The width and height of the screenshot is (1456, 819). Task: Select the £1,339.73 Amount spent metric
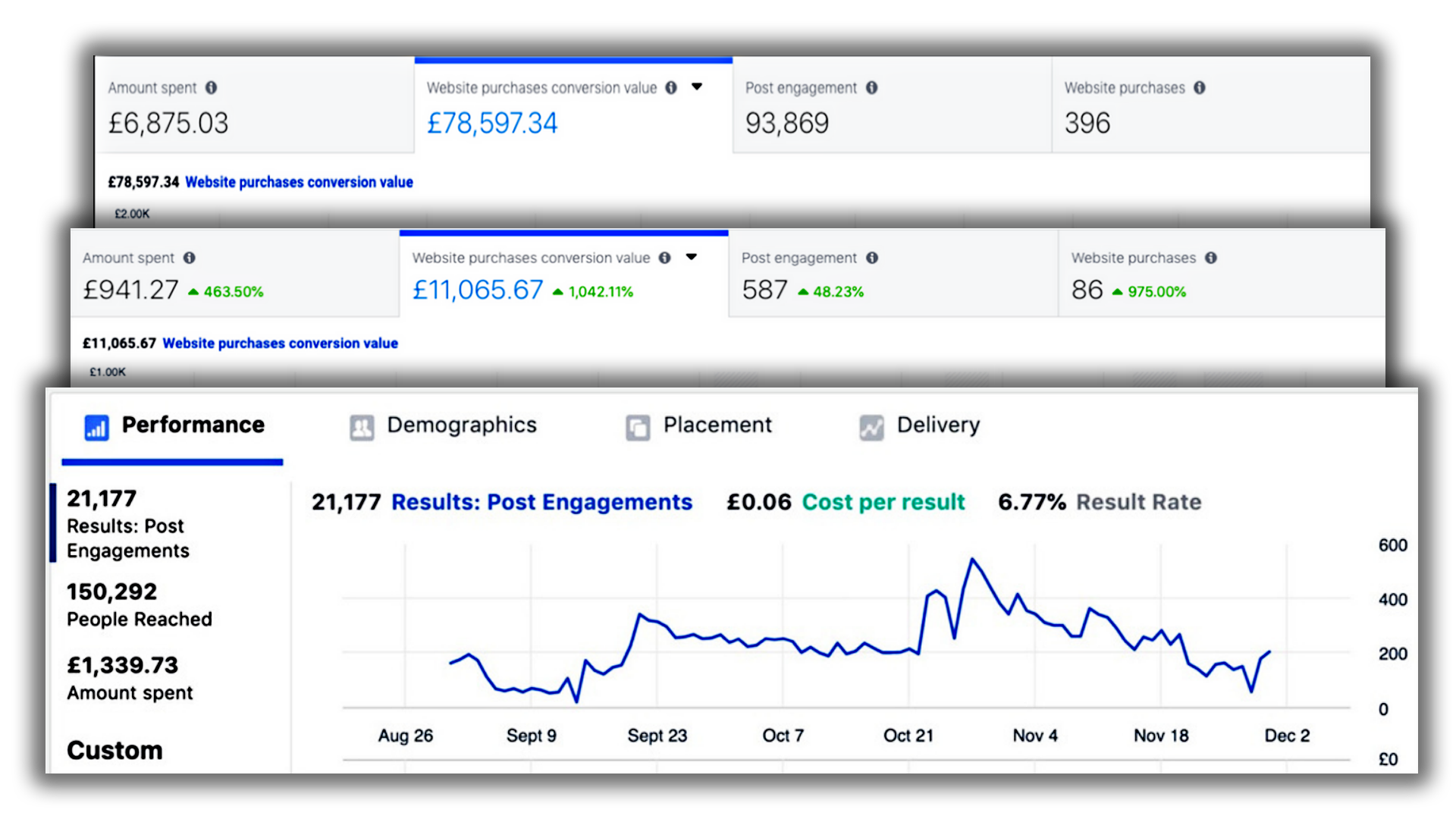coord(130,678)
